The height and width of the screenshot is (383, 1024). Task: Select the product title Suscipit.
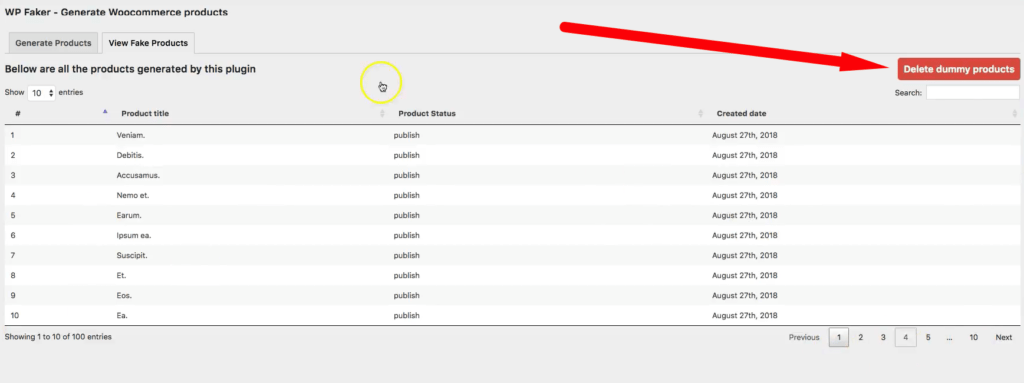coord(132,256)
